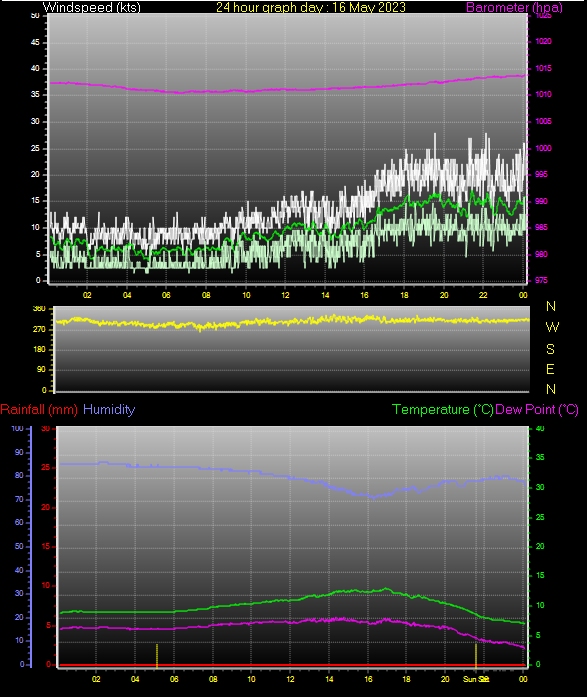
Task: Click the 24 hour graph day title
Action: [311, 7]
